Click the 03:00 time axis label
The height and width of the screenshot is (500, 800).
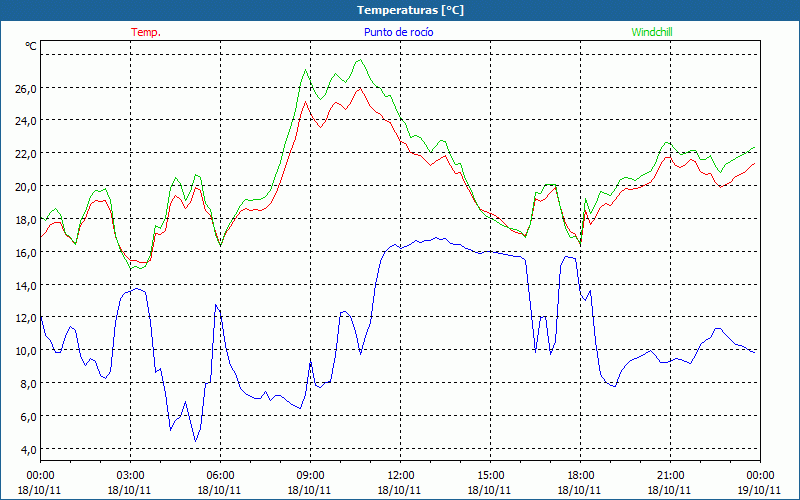coord(130,476)
